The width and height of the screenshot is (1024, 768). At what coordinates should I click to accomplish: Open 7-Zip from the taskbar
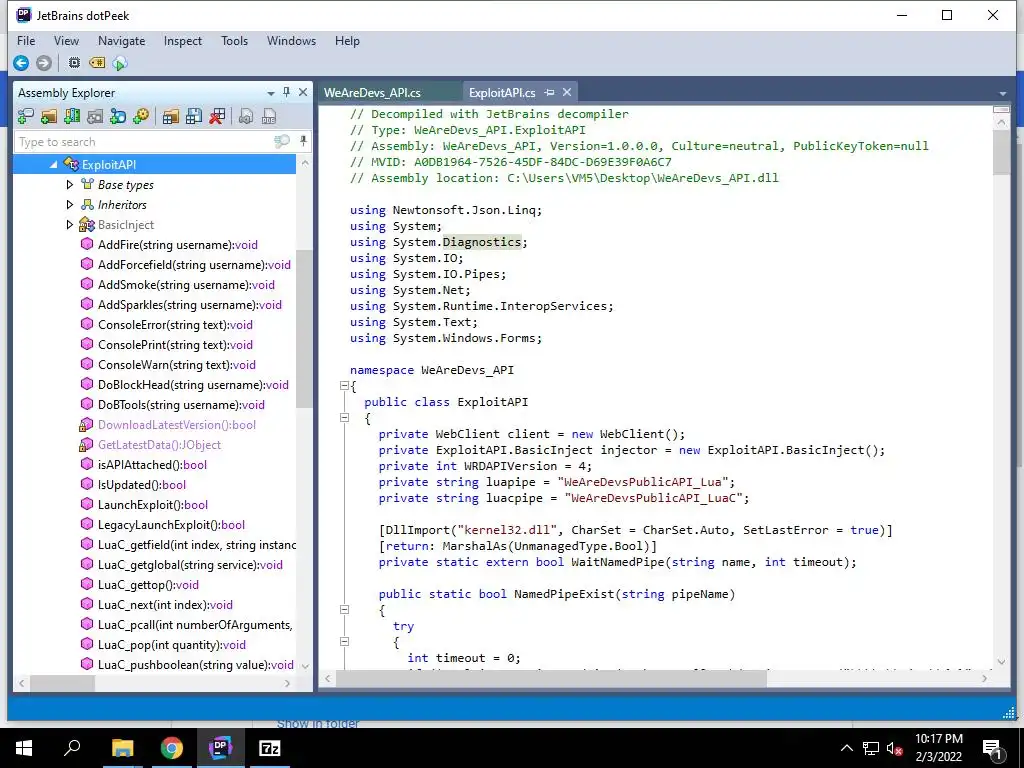[x=269, y=748]
